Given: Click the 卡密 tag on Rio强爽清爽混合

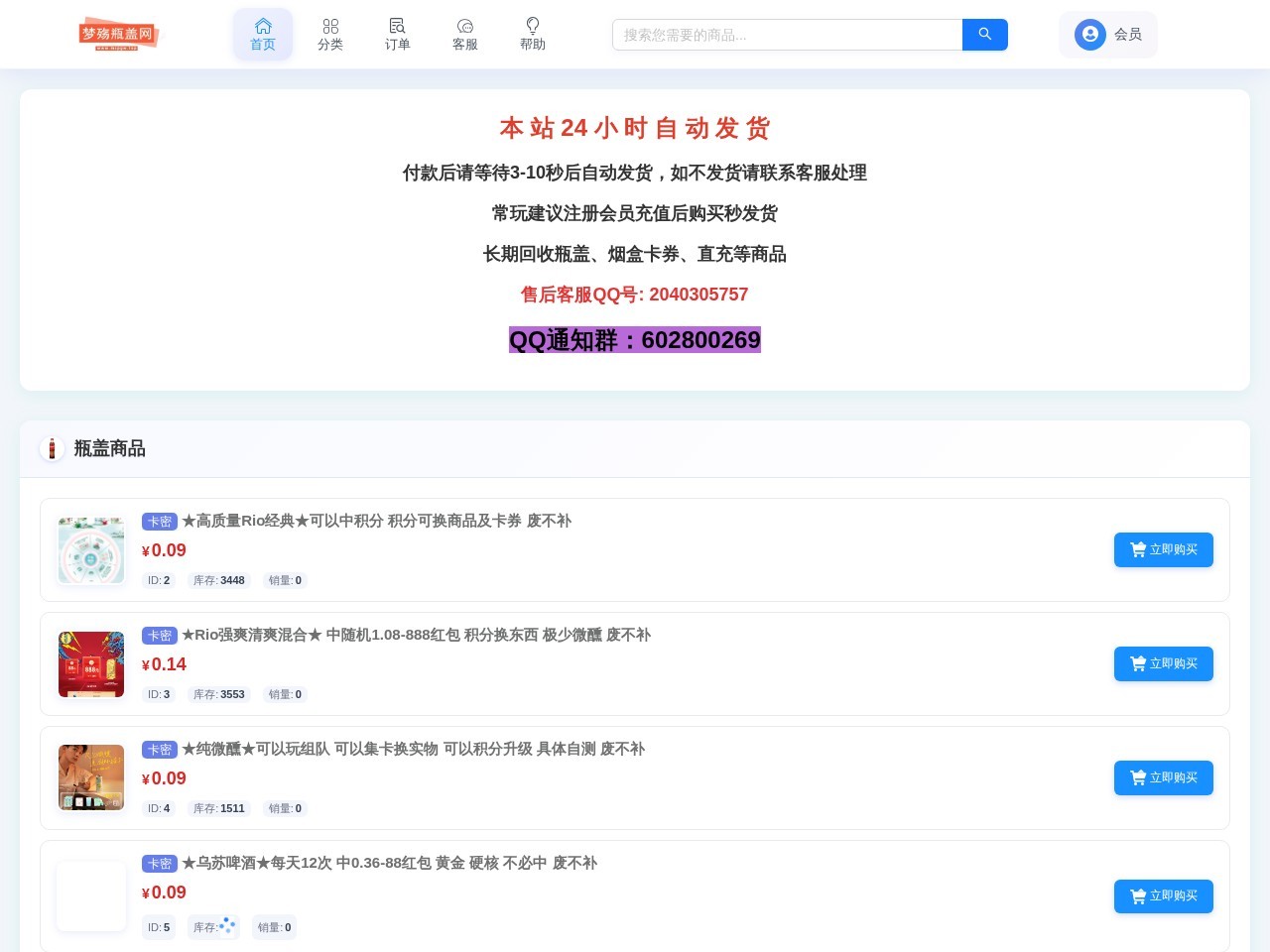Looking at the screenshot, I should [160, 636].
